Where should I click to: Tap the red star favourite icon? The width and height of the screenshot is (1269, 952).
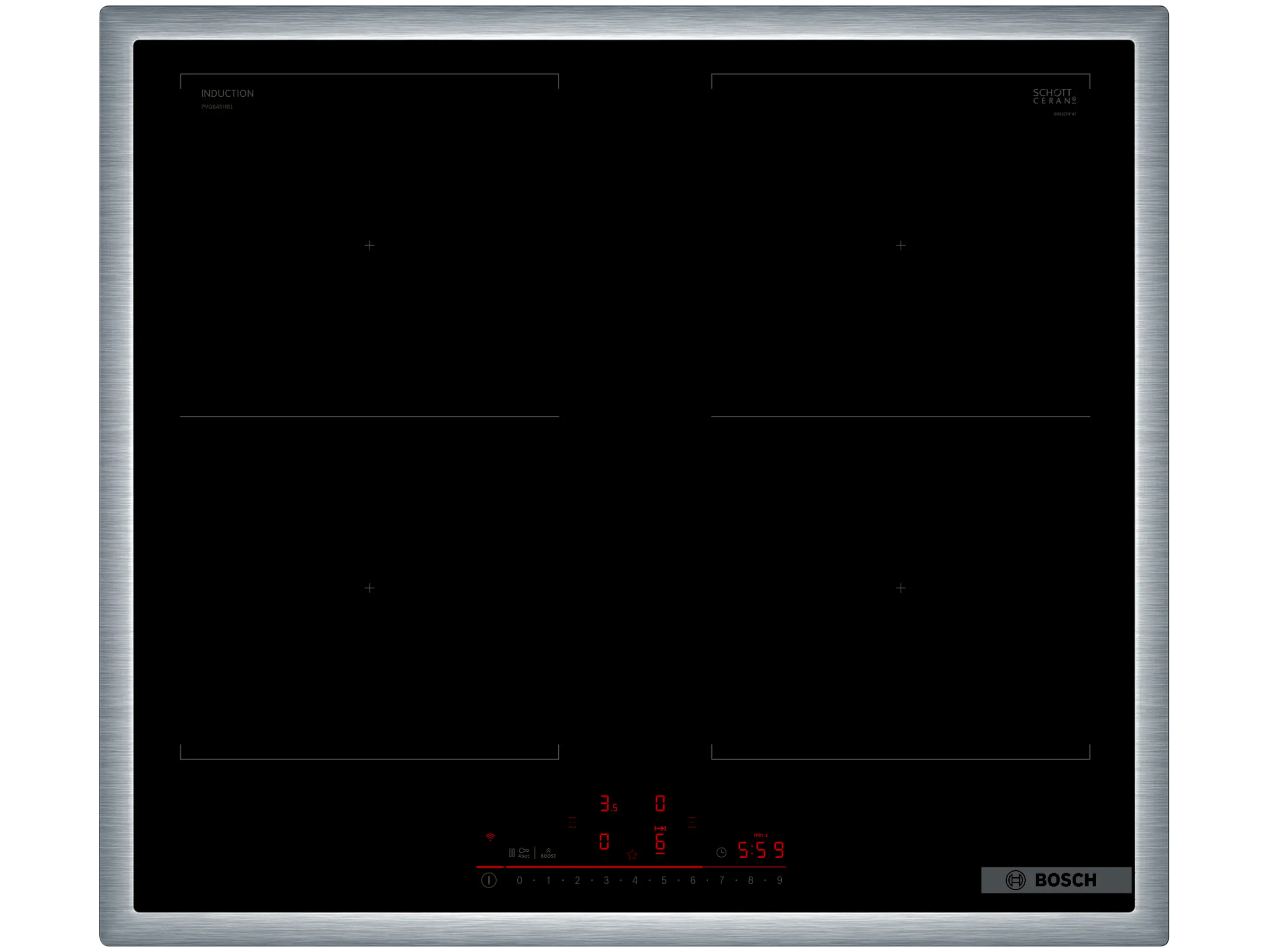point(632,854)
